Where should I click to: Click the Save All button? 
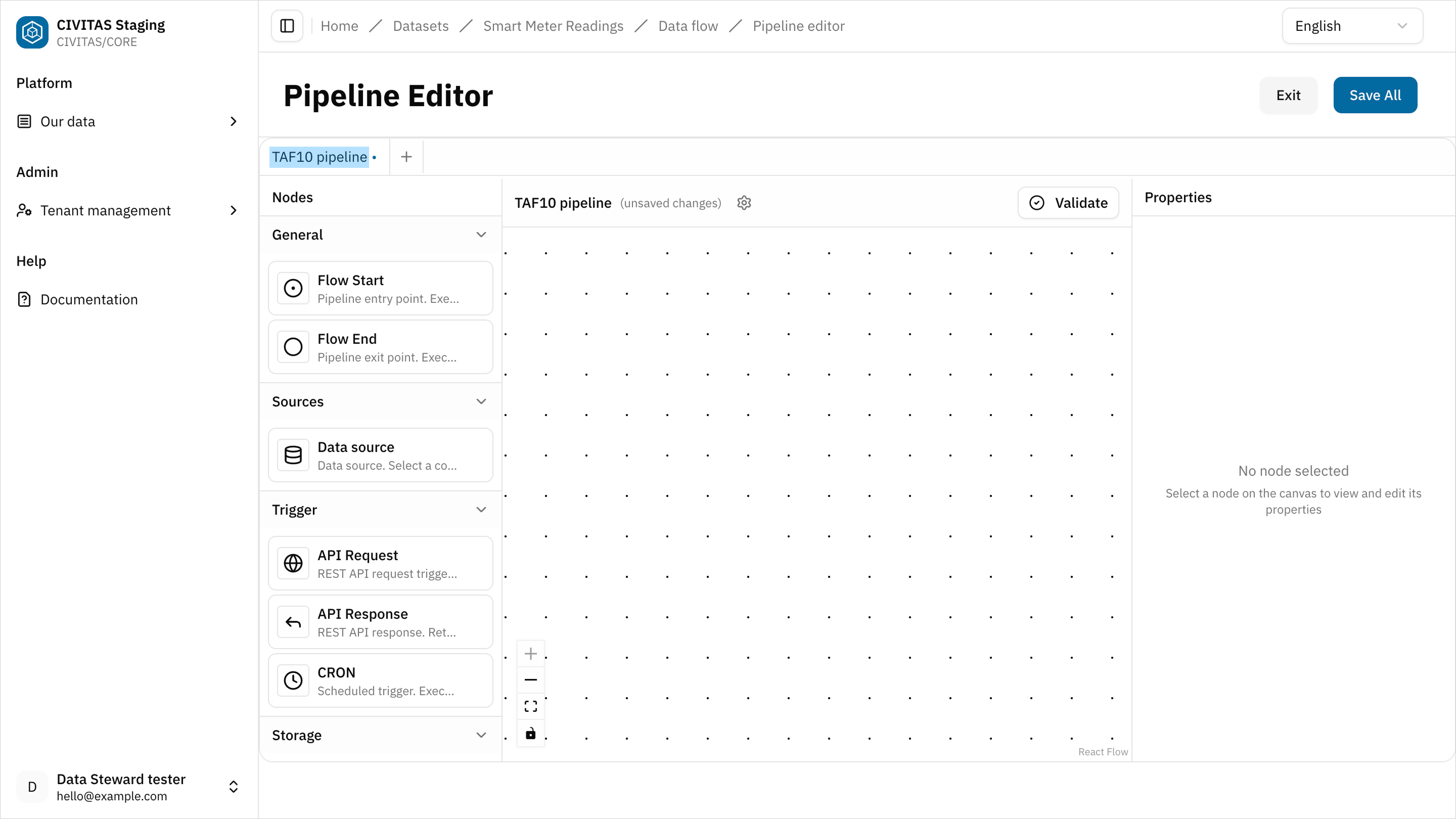click(x=1375, y=95)
